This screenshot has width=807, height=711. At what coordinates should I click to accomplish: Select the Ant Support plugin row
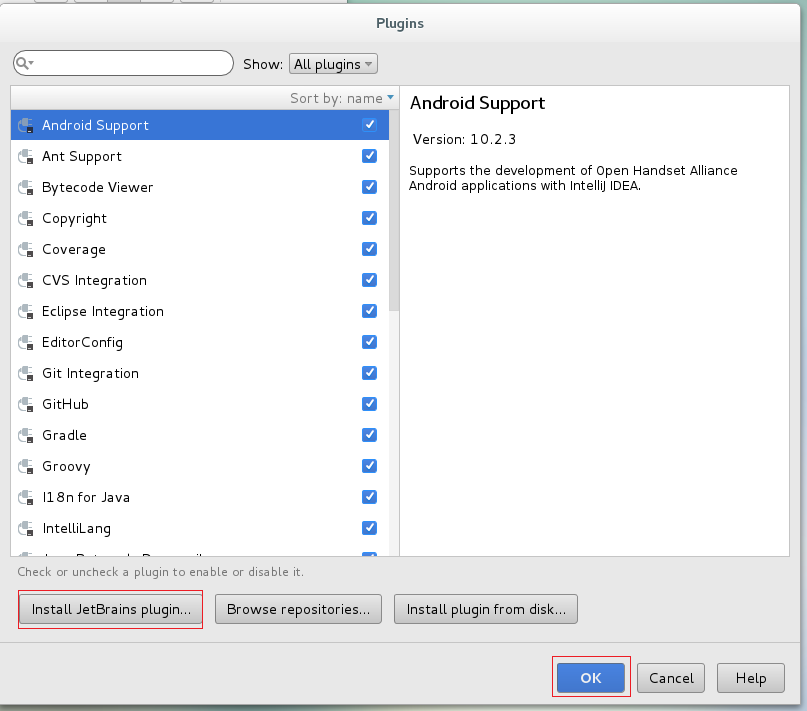point(200,156)
